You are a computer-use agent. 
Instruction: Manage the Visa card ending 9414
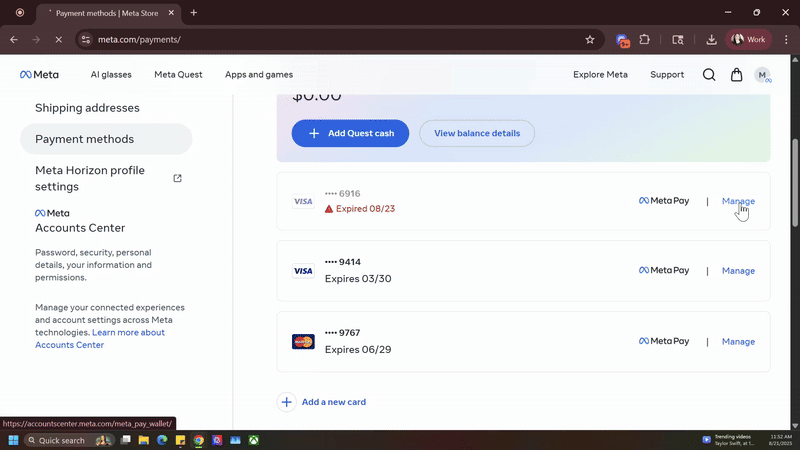tap(738, 271)
